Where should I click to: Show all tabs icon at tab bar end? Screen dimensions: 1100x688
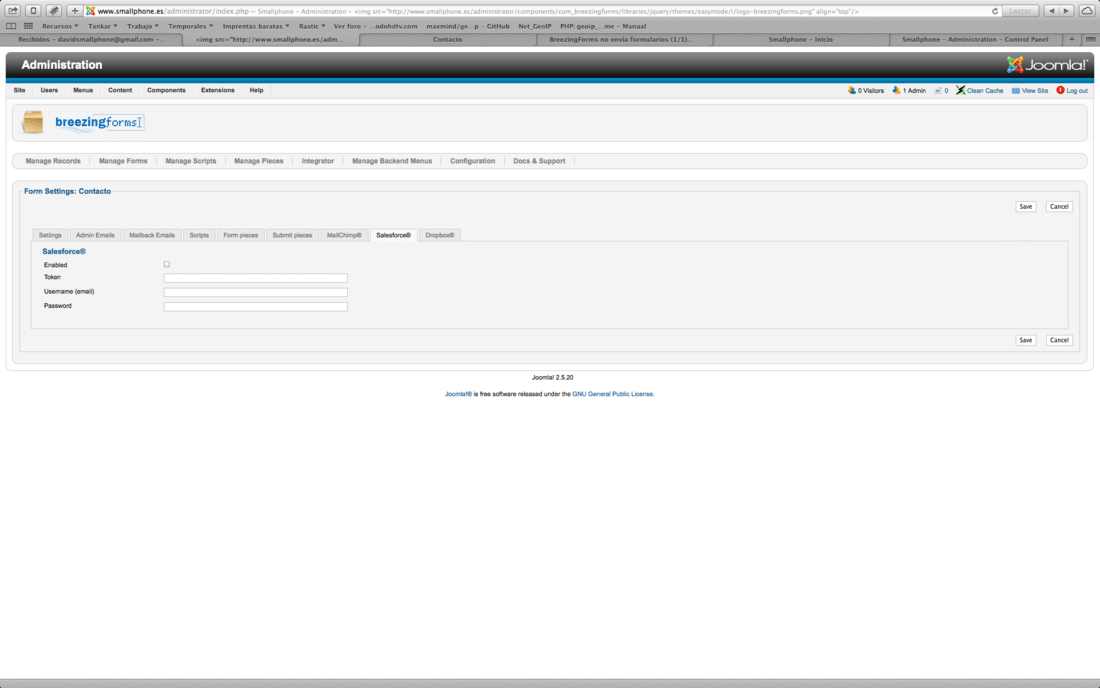coord(1090,39)
